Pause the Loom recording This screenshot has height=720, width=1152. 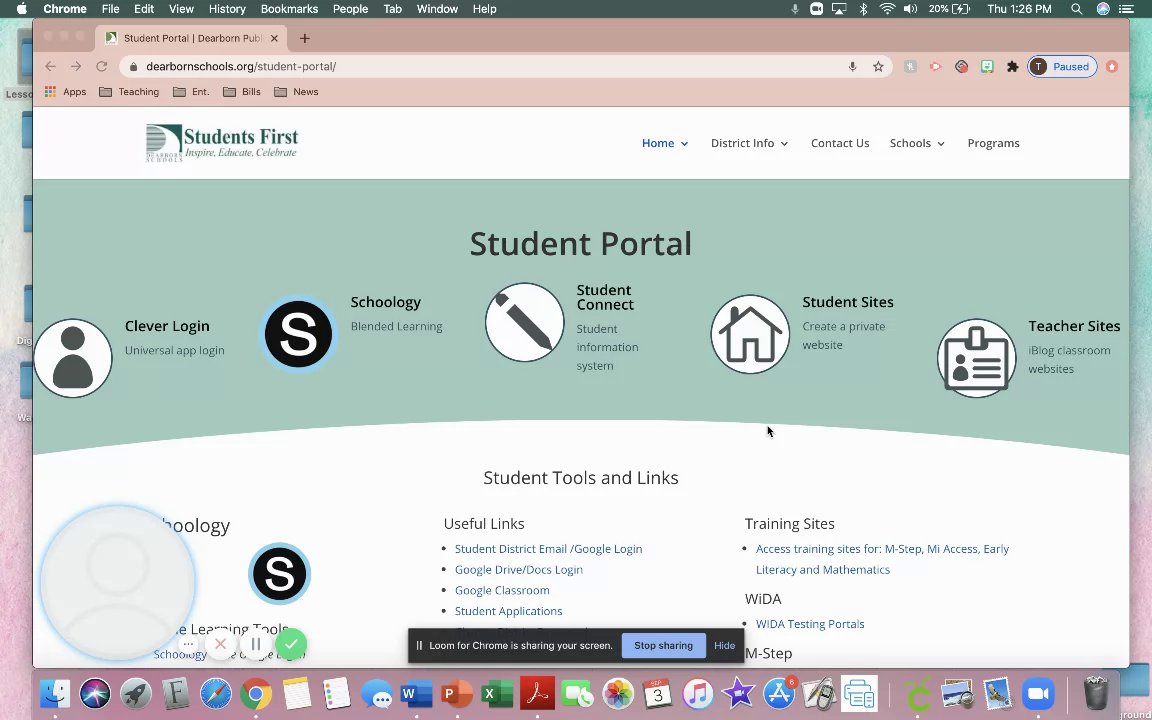(256, 644)
